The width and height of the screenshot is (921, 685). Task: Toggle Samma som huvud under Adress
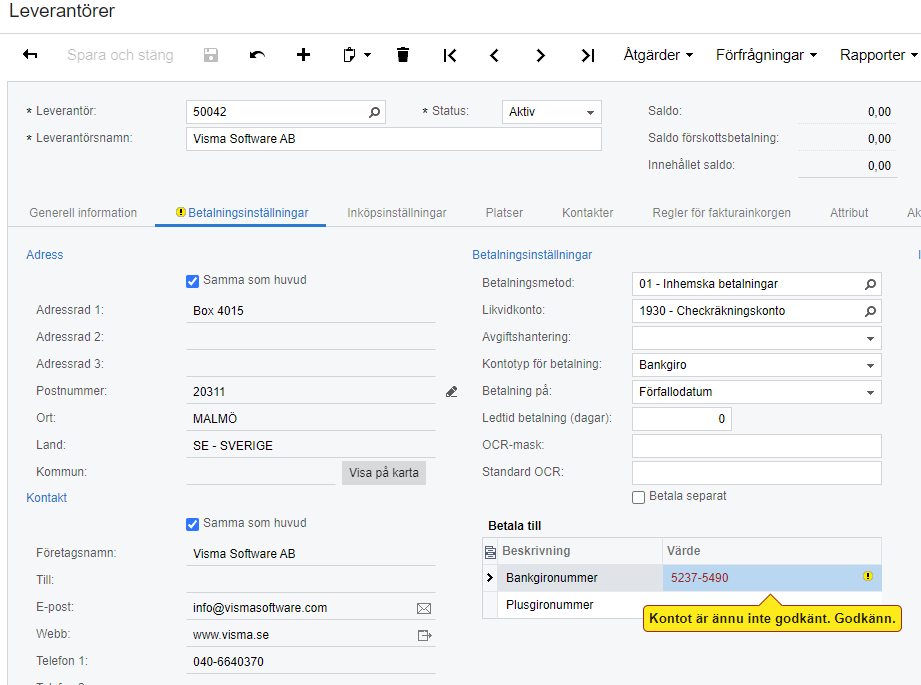(x=193, y=281)
